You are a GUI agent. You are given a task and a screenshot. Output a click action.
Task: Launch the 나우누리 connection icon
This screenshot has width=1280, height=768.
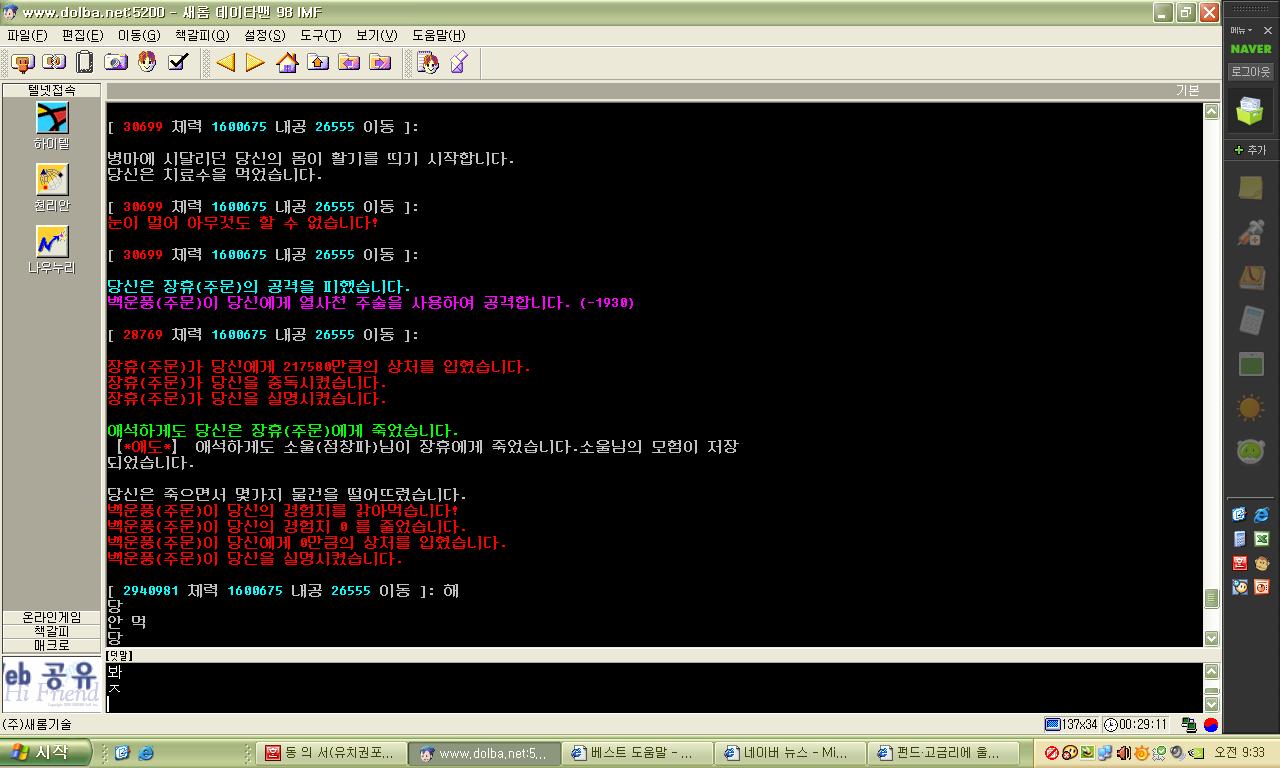[52, 249]
